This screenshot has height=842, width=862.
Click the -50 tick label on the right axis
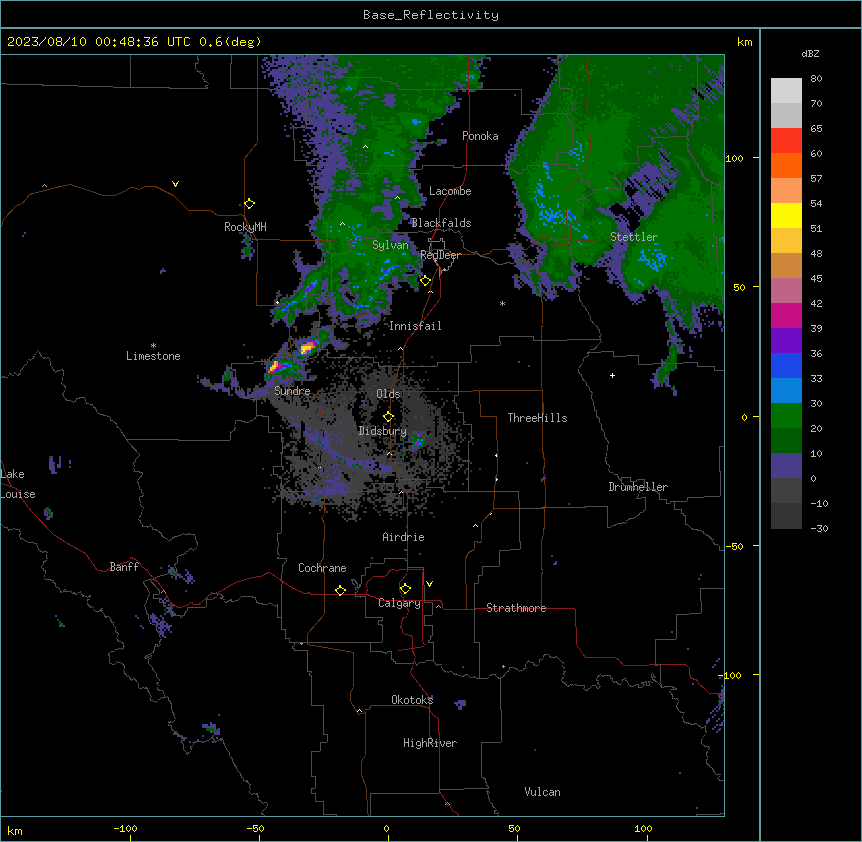(x=734, y=546)
